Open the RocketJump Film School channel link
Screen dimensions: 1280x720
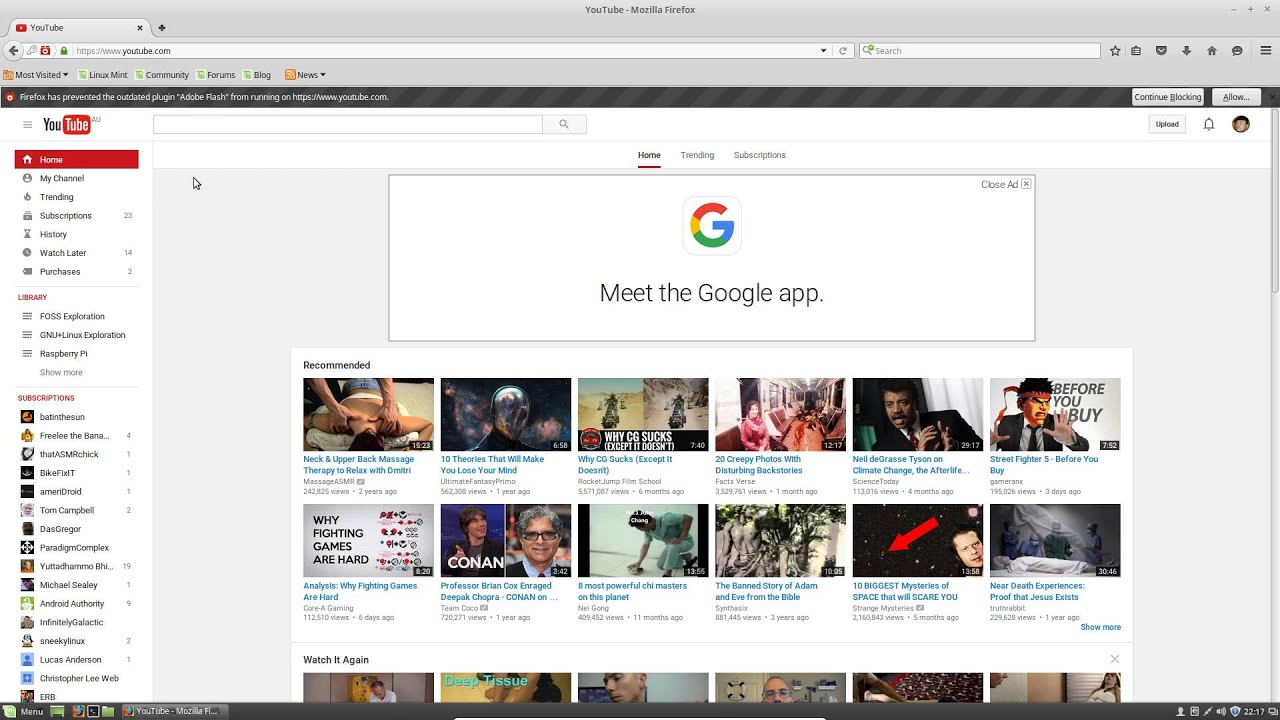[619, 481]
